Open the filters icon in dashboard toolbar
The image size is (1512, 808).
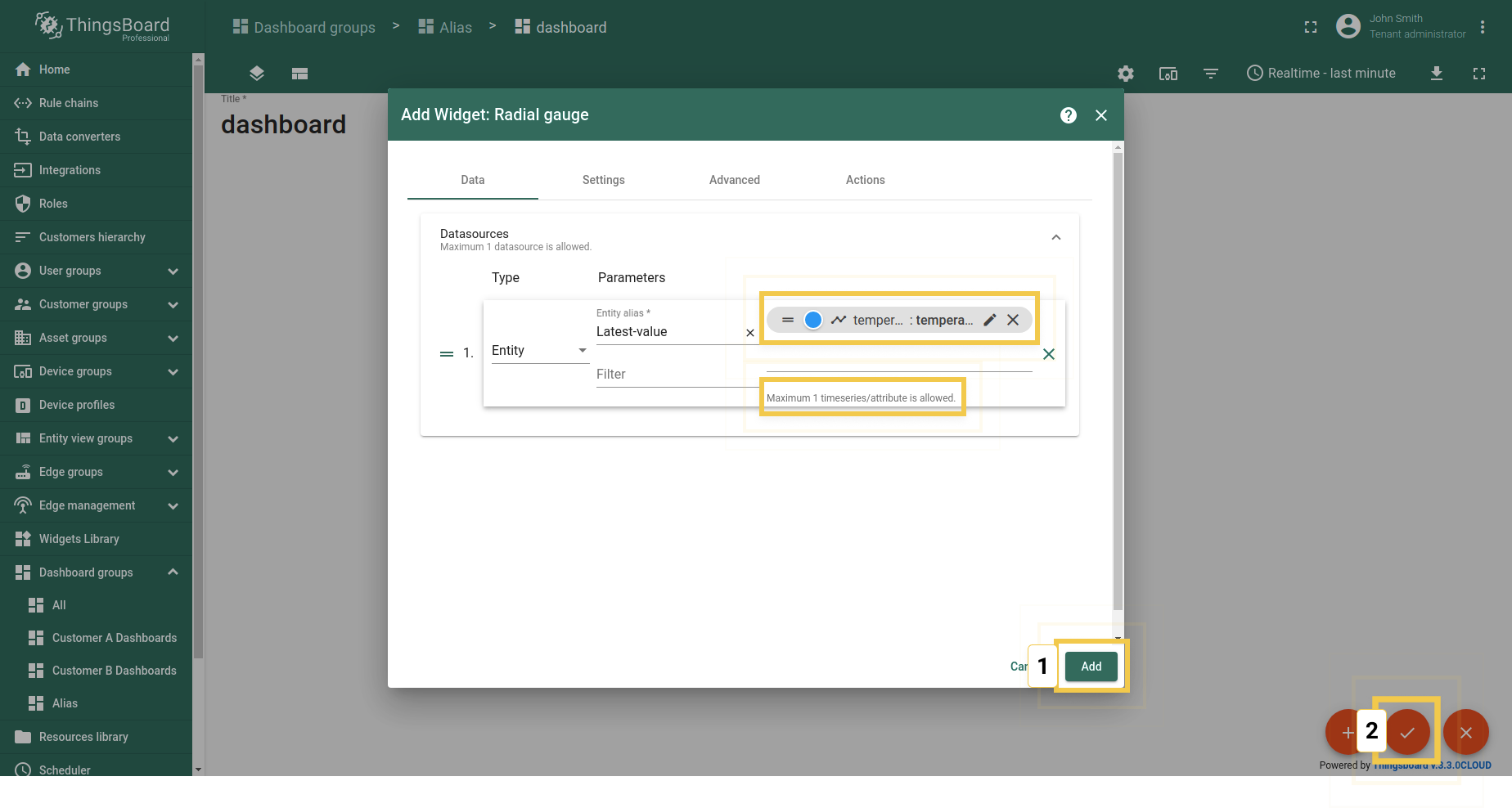(1211, 74)
